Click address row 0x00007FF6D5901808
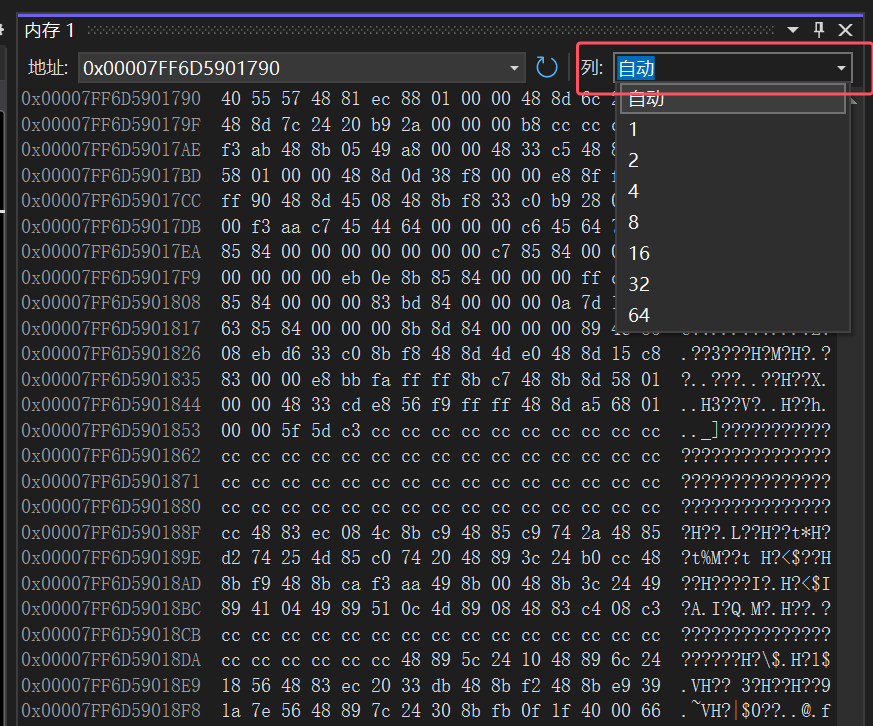Screen dimensions: 873x726 [111, 302]
